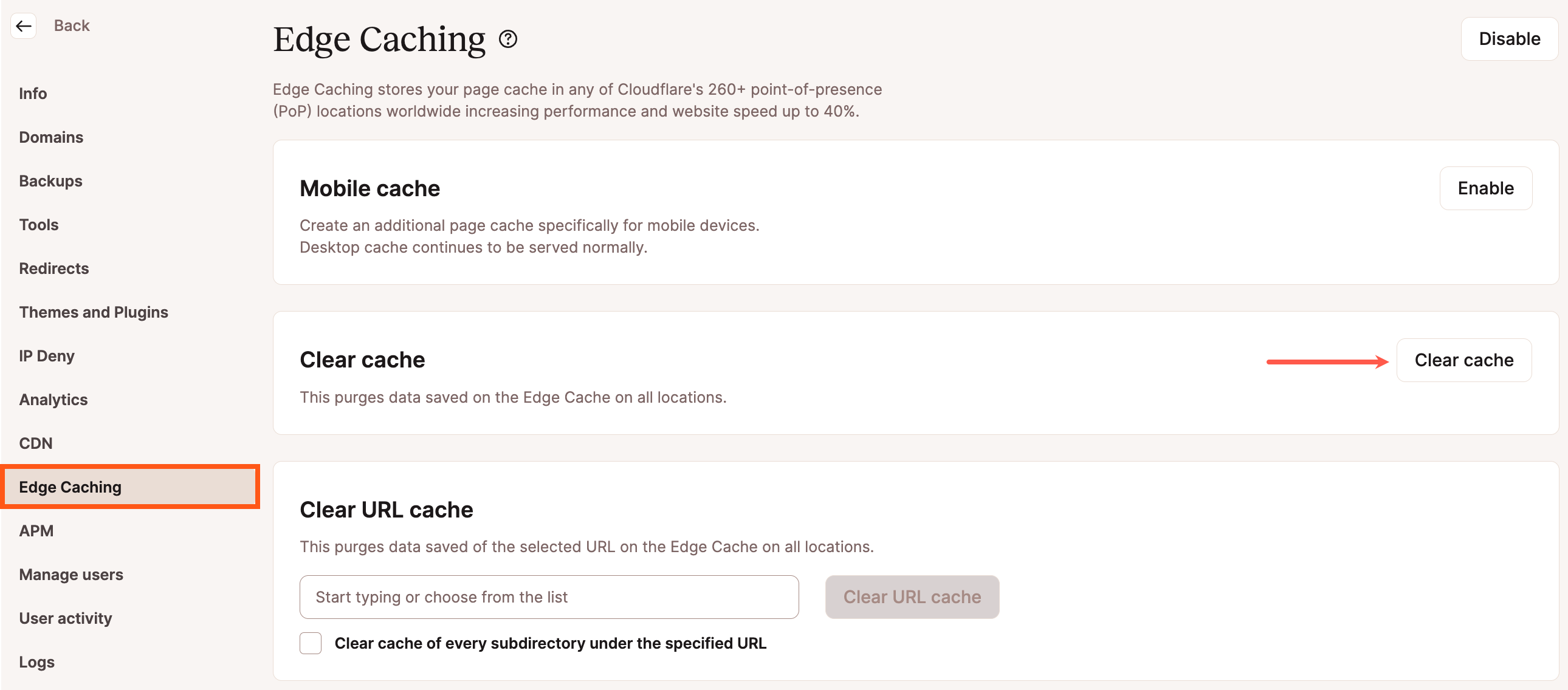Go to Backups in the sidebar

(x=50, y=181)
